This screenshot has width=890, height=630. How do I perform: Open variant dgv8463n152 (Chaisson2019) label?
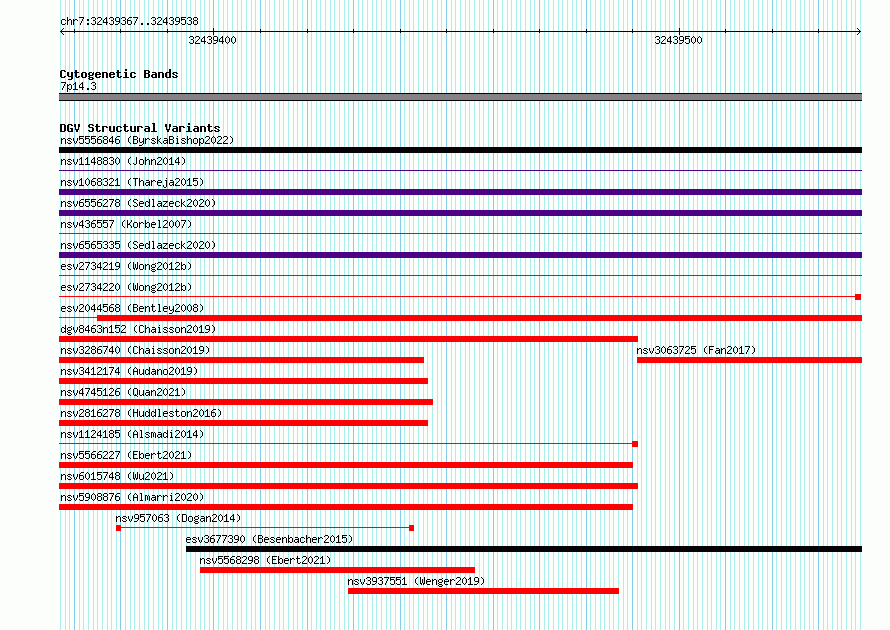click(138, 329)
